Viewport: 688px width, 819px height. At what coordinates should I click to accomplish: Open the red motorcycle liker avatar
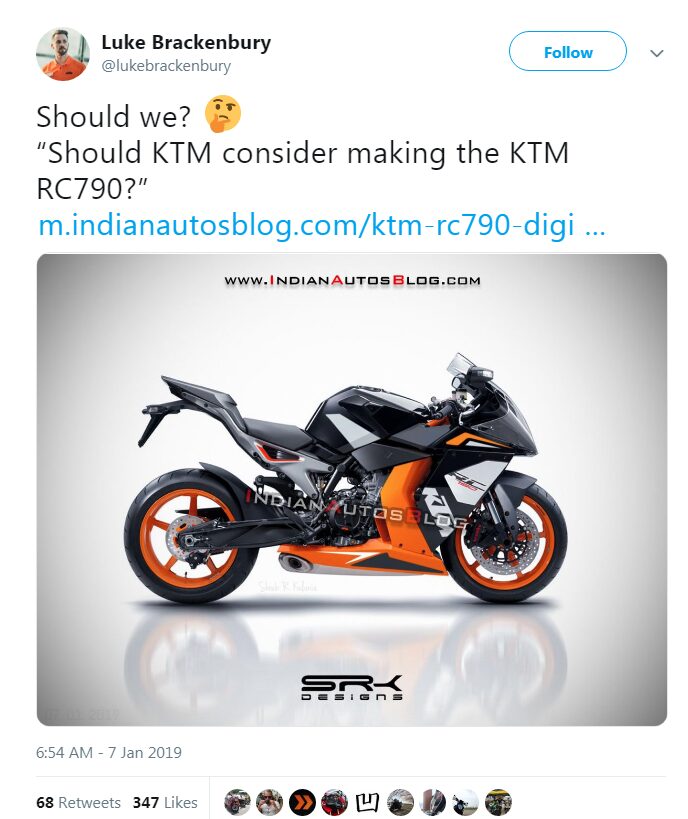click(334, 802)
